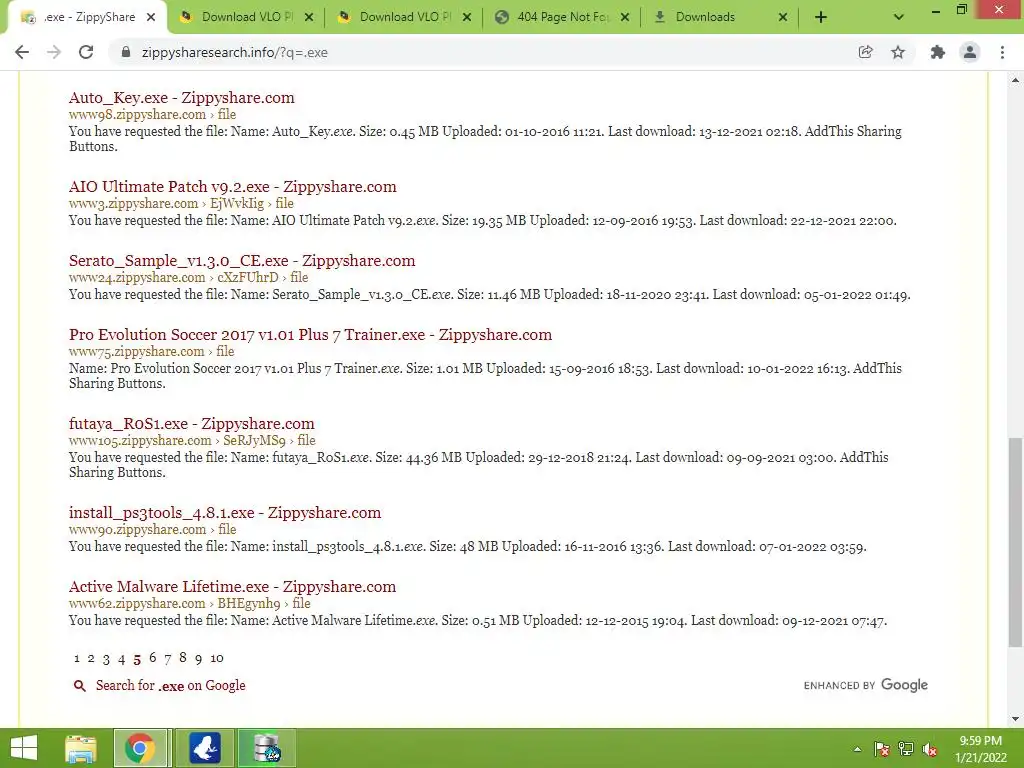Screen dimensions: 1024x768
Task: Open the blue bird app in taskbar
Action: coord(204,748)
